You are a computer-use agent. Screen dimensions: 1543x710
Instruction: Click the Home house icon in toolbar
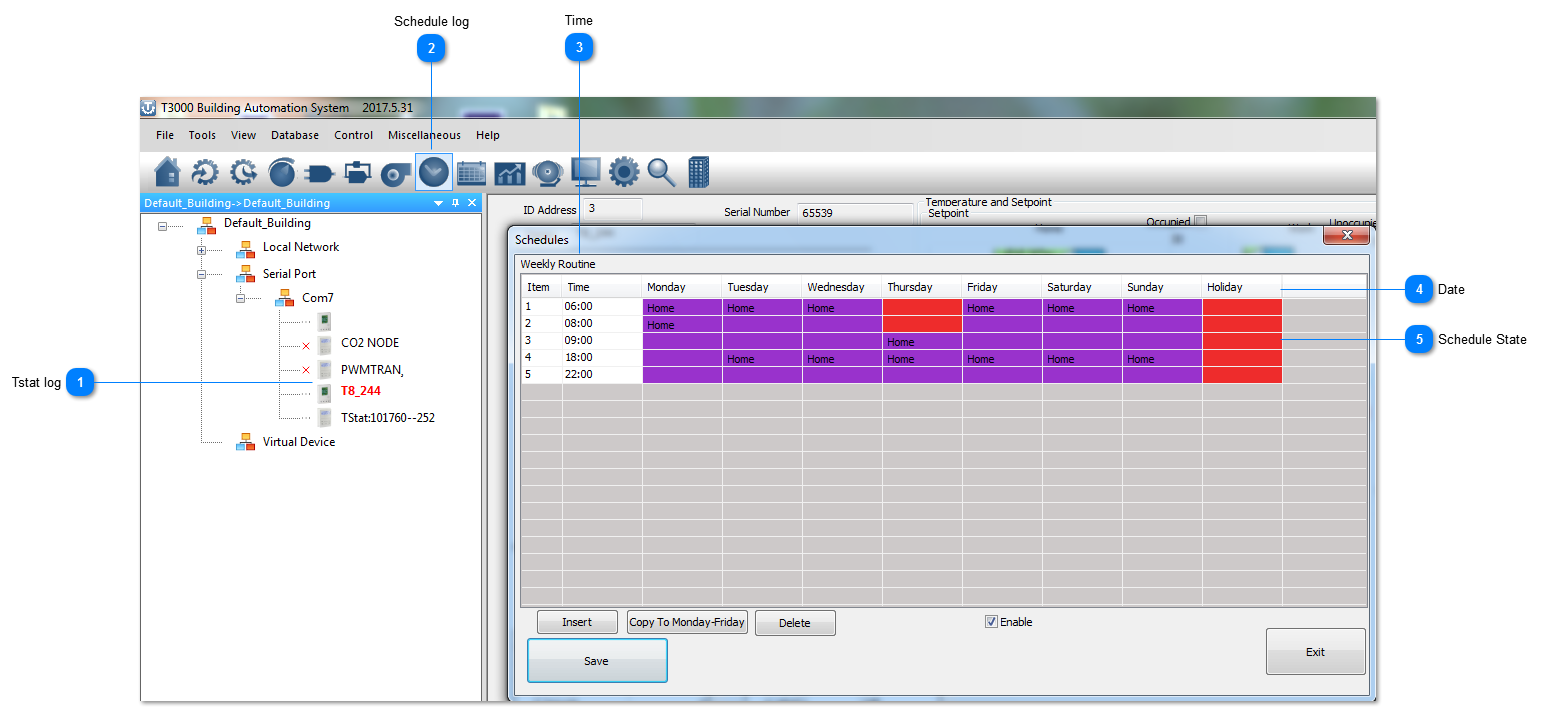pos(167,172)
